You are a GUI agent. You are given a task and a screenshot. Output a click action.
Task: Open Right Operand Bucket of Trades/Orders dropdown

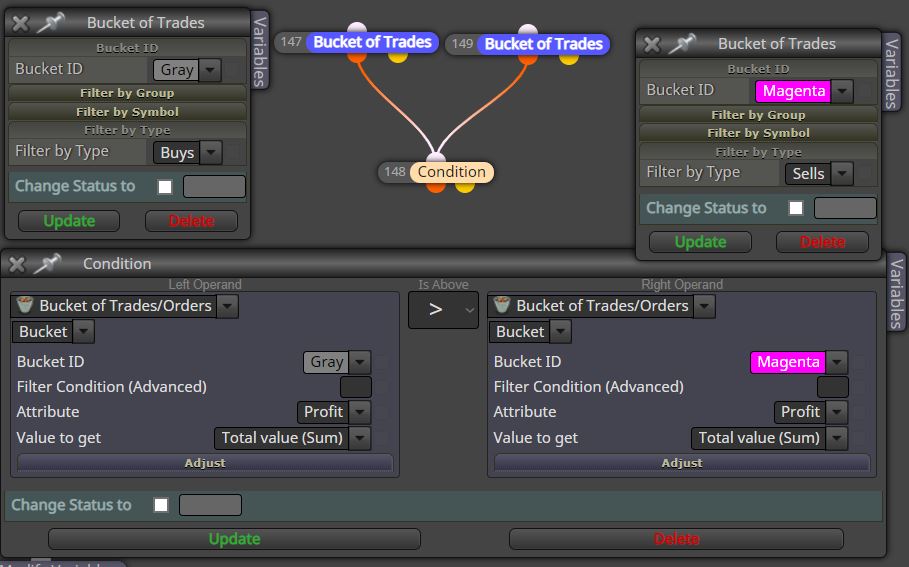[705, 306]
